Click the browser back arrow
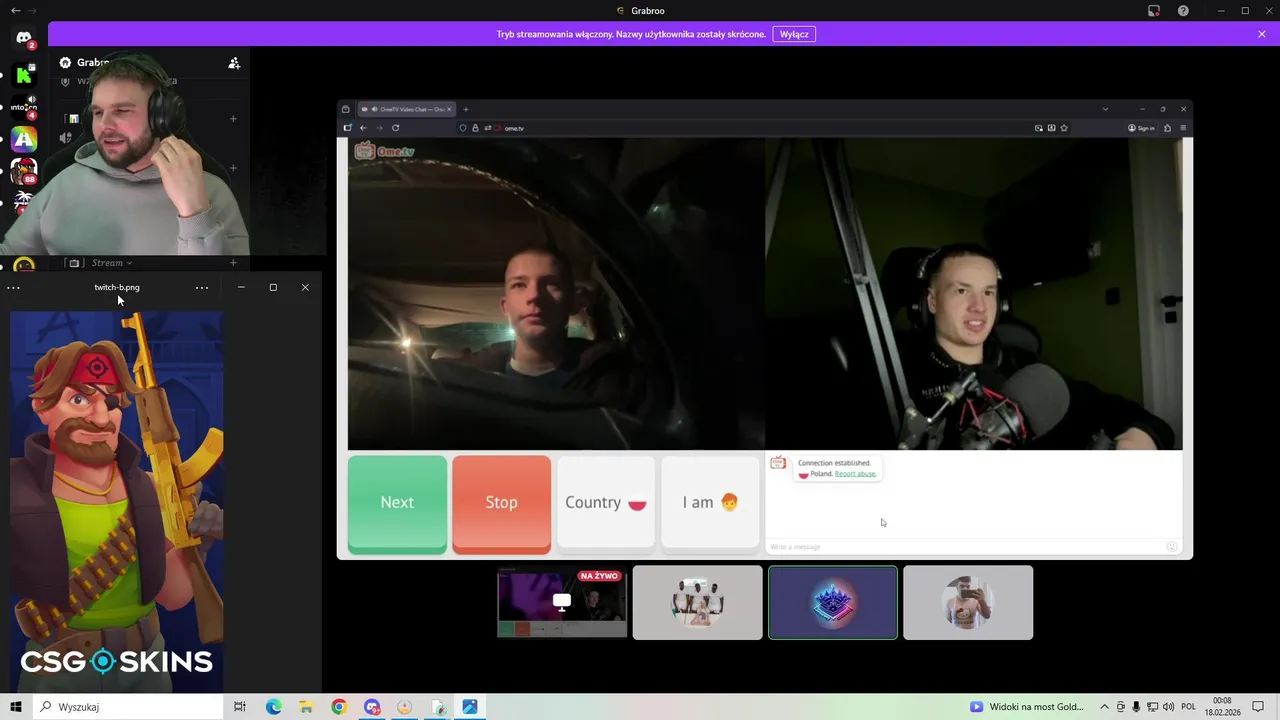 363,128
